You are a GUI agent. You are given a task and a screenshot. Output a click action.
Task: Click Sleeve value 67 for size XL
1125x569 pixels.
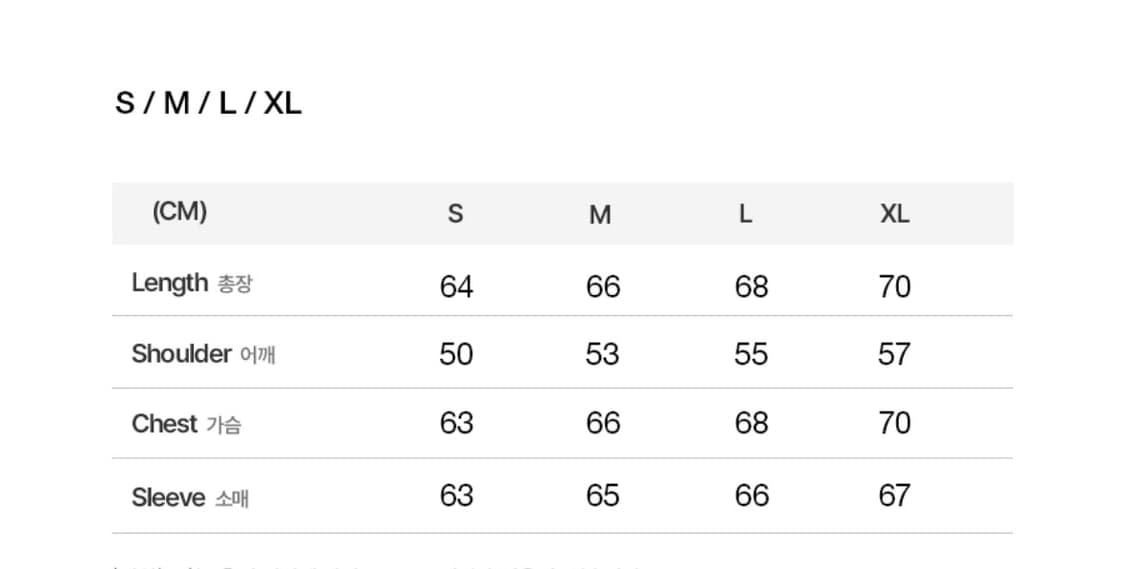pos(894,496)
